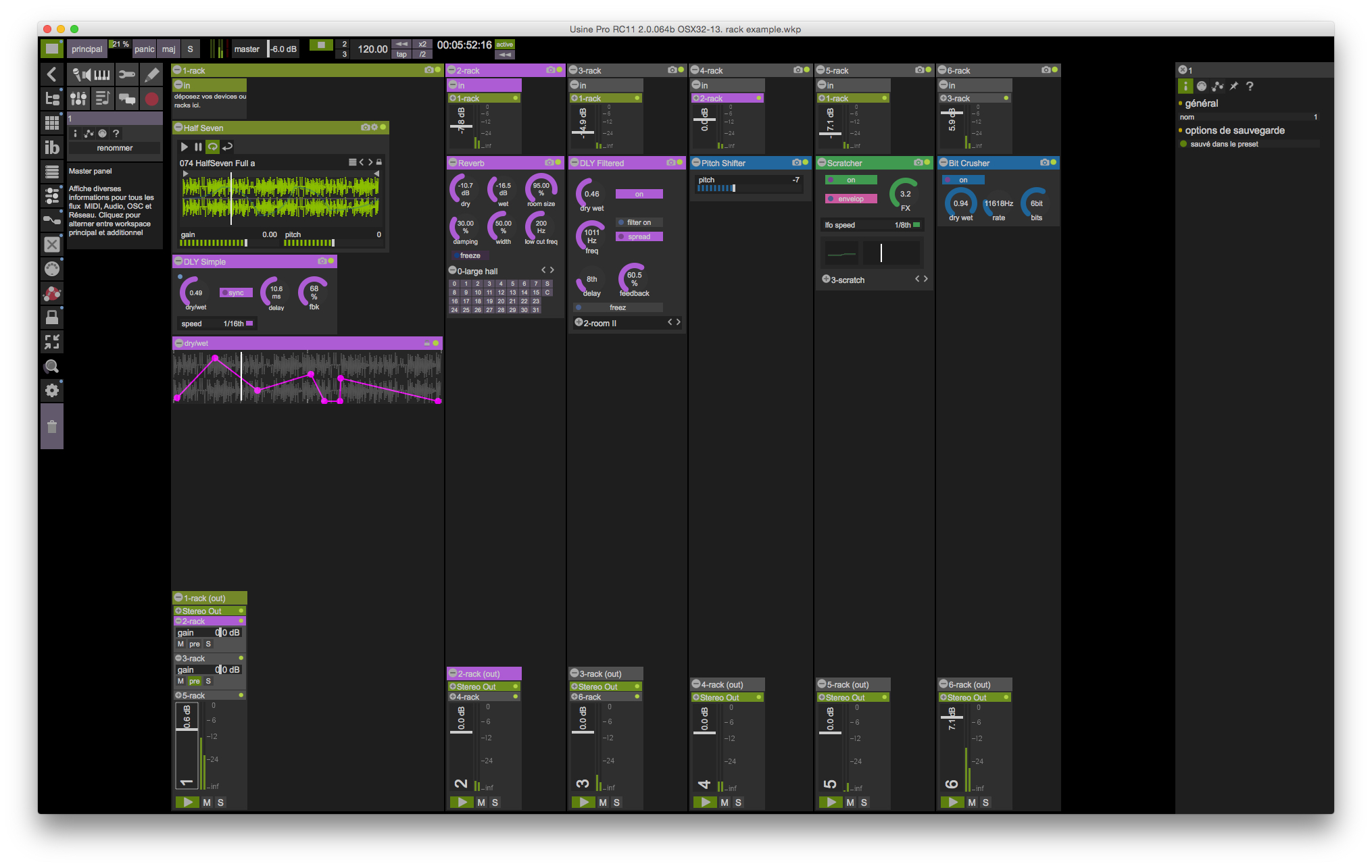Switch to the principal workspace tab
The image size is (1372, 868).
[x=87, y=49]
